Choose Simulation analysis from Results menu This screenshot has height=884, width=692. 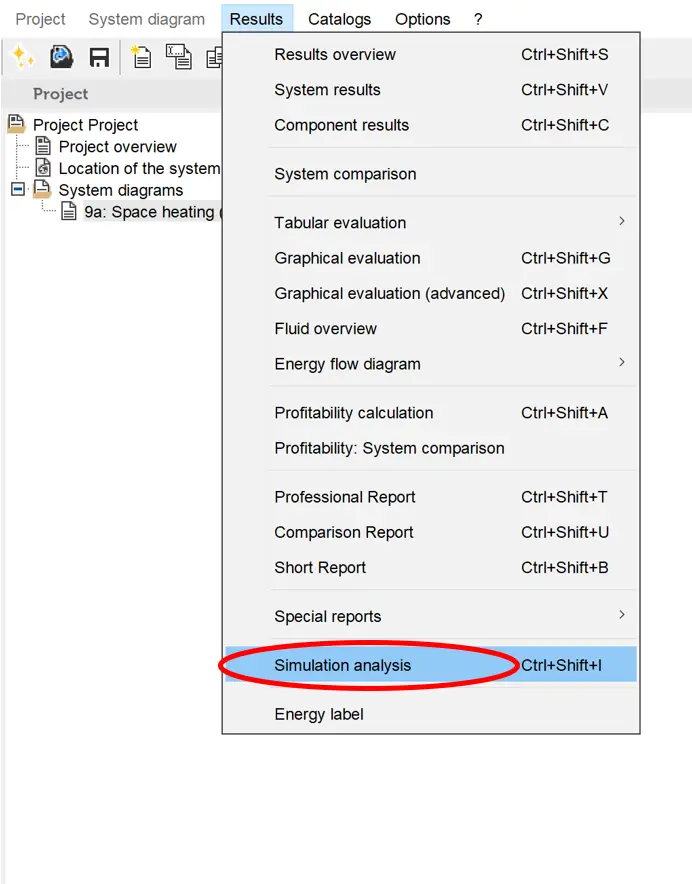[343, 665]
